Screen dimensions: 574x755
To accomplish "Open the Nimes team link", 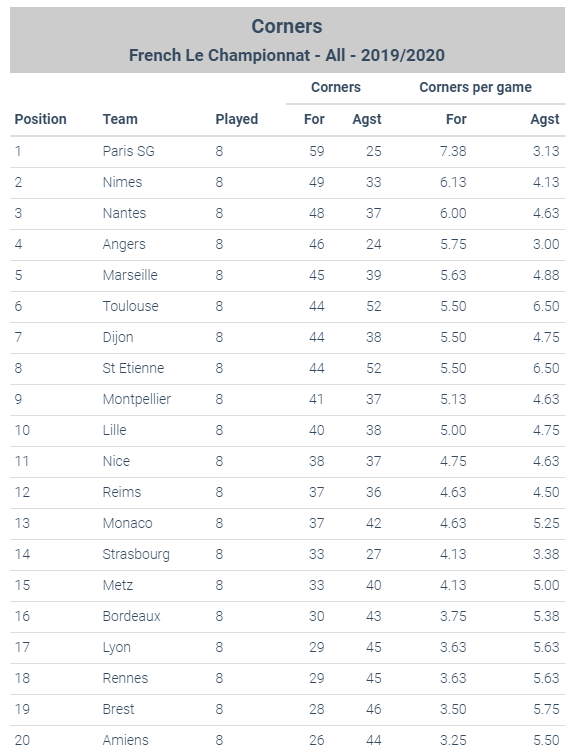I will [x=122, y=182].
